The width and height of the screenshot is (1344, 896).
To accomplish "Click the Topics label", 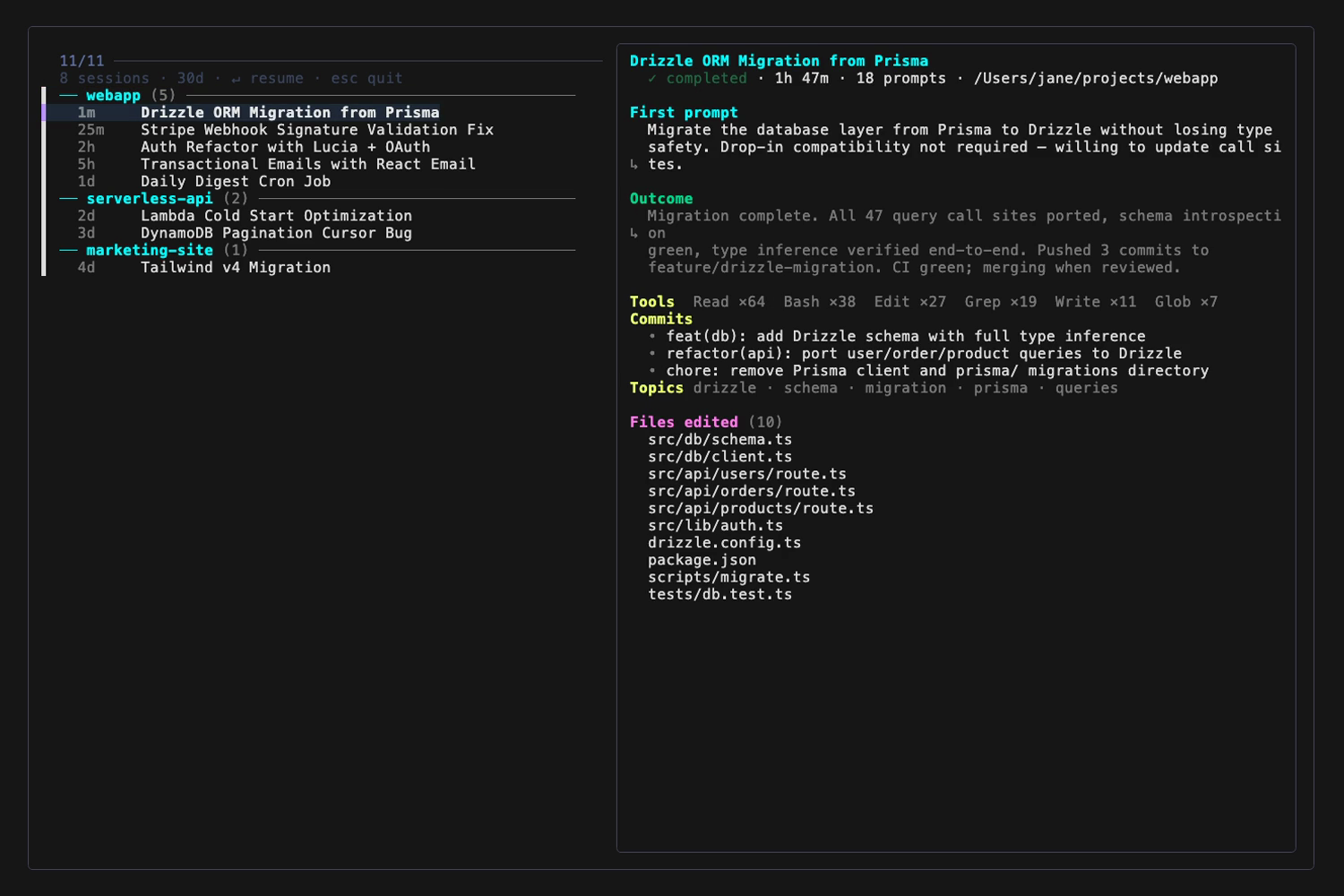I will (x=656, y=388).
